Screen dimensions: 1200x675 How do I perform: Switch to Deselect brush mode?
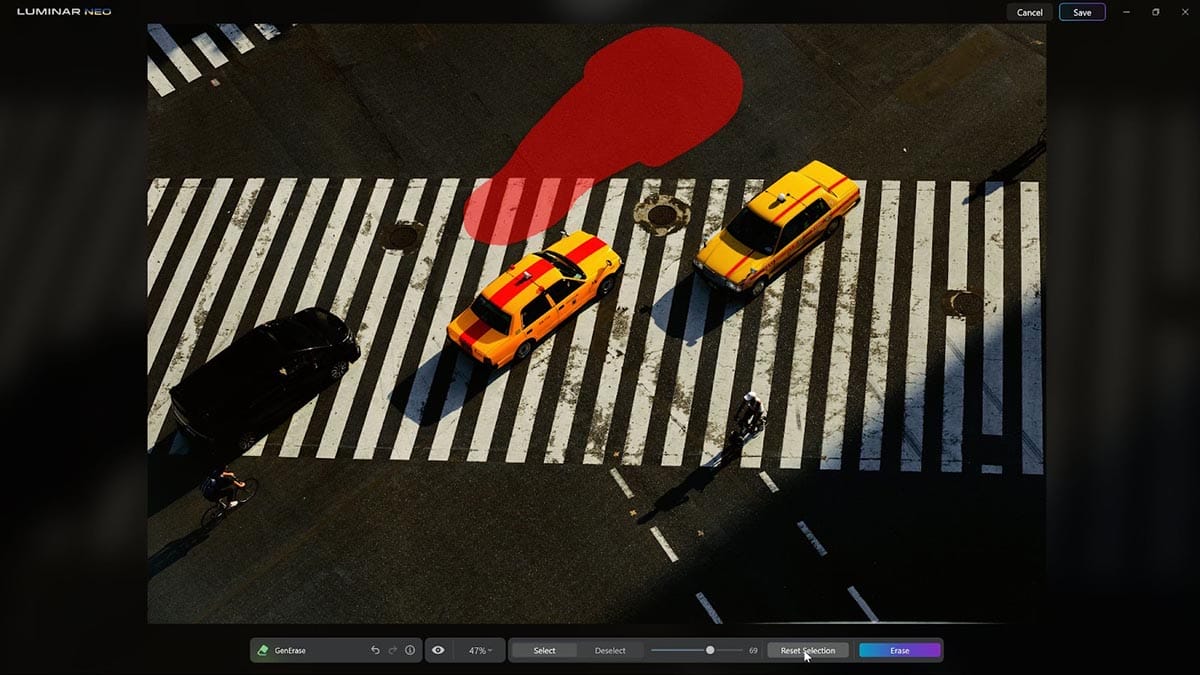pos(610,650)
